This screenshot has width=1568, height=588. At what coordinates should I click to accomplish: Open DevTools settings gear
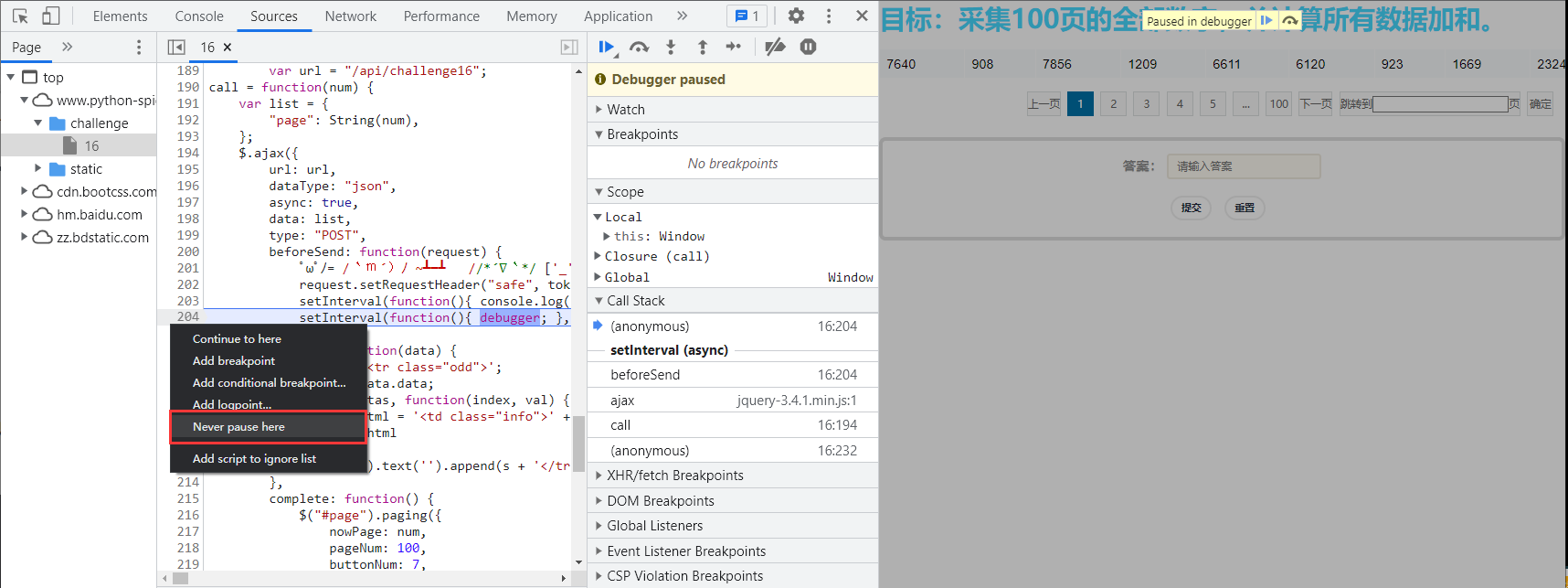pos(796,16)
